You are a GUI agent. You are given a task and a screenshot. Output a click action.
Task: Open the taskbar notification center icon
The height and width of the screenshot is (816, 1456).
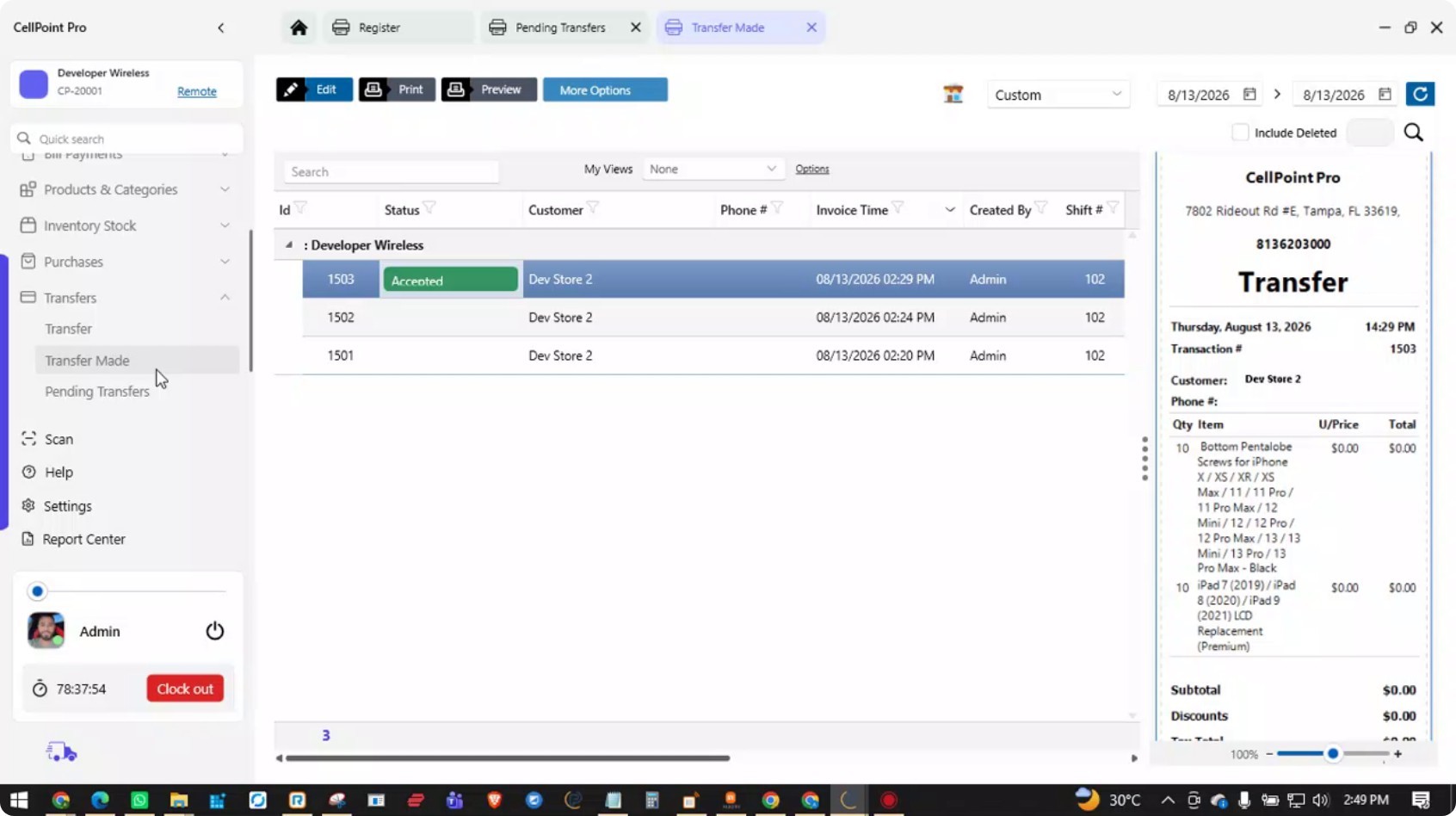[1421, 801]
